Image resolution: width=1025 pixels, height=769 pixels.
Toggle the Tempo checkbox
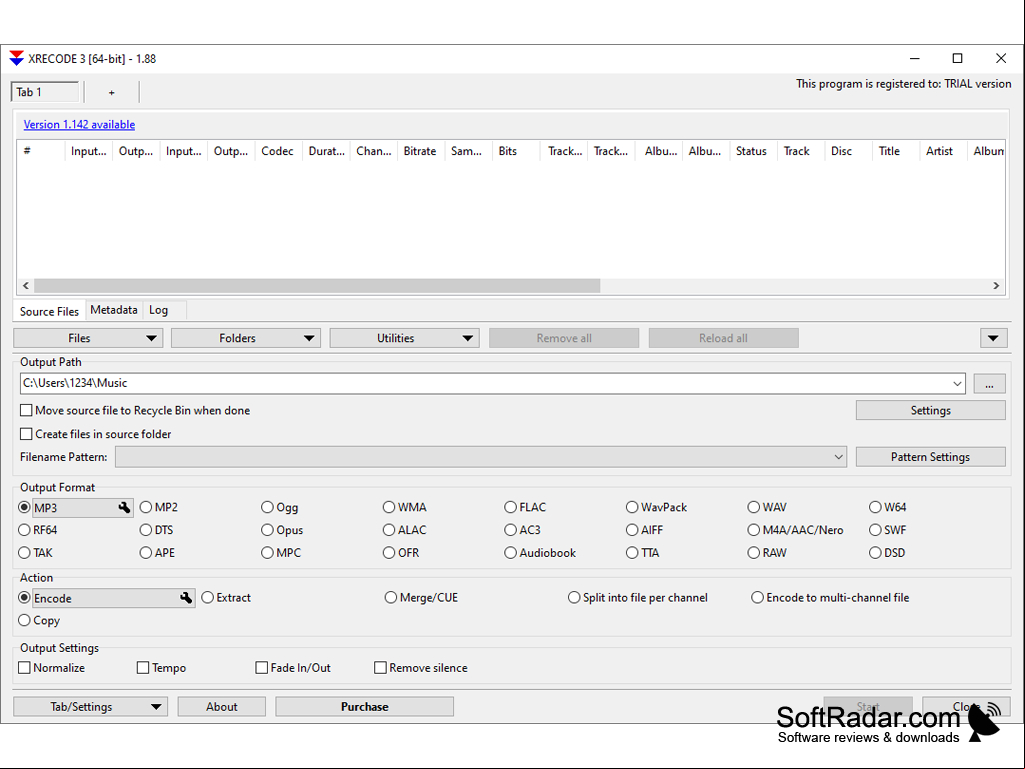click(x=143, y=668)
